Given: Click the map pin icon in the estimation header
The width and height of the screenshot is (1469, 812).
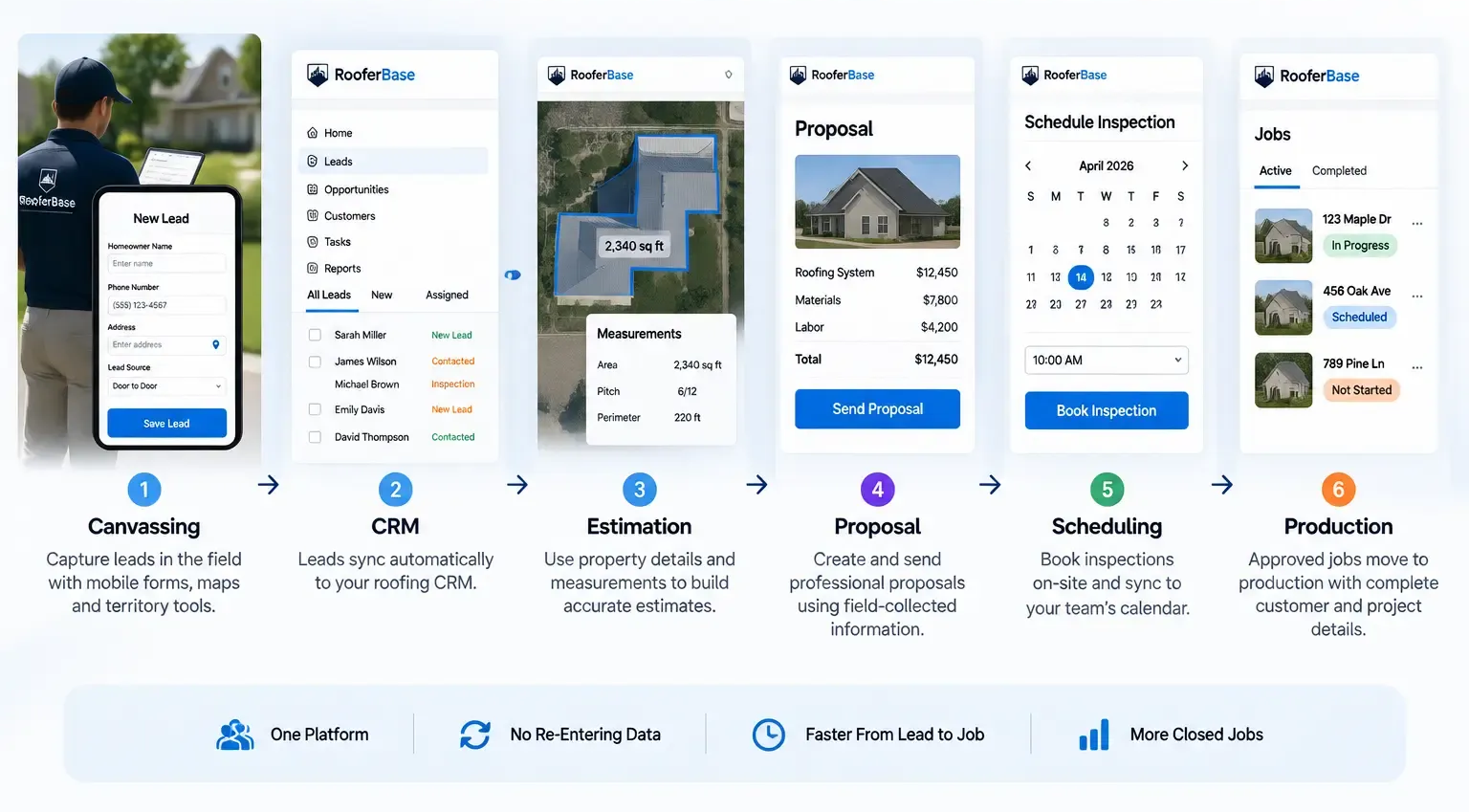Looking at the screenshot, I should coord(729,75).
